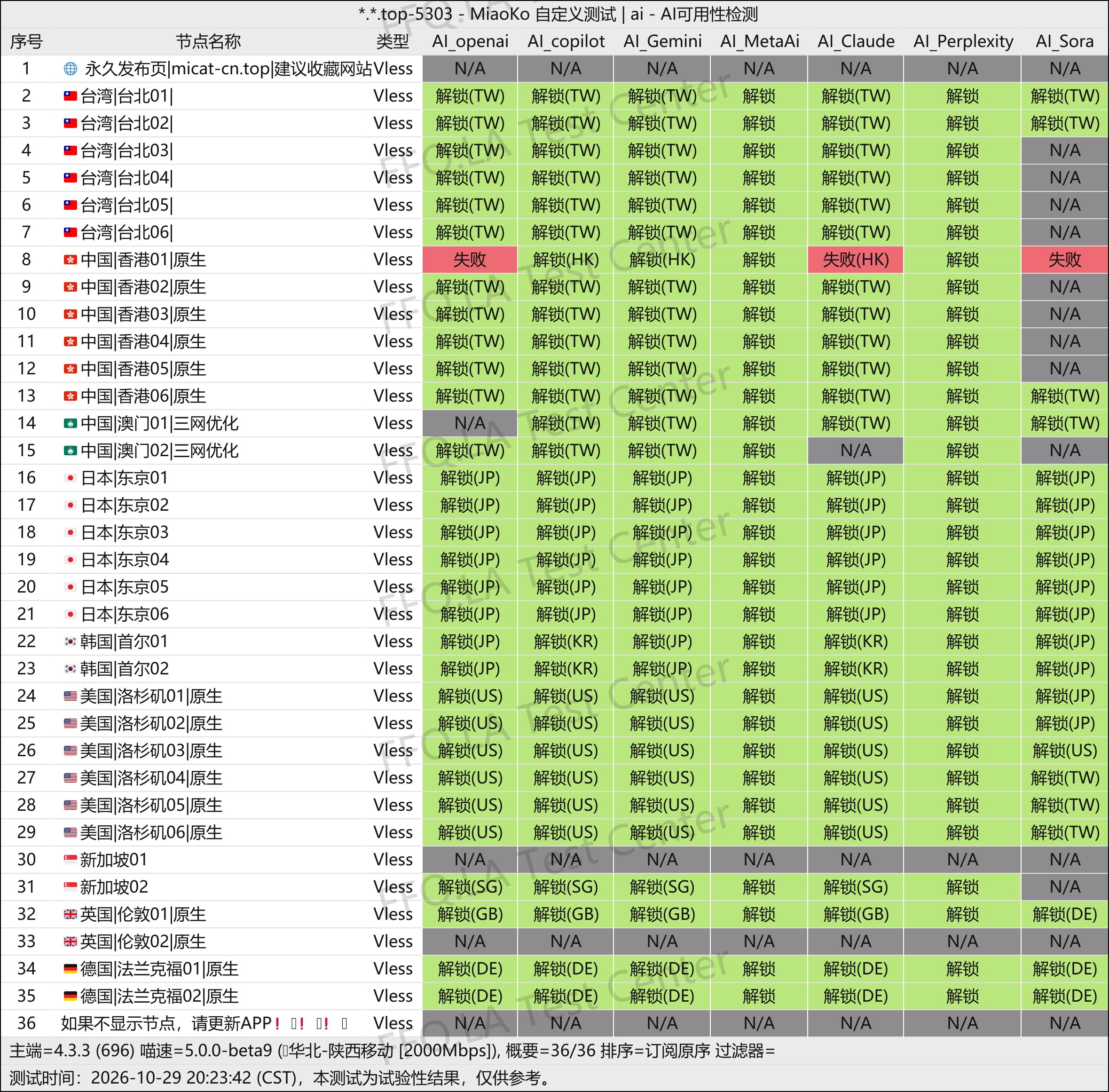This screenshot has height=1092, width=1109.
Task: Click the 解锁(HK) cell under AI_copilot
Action: pos(566,260)
